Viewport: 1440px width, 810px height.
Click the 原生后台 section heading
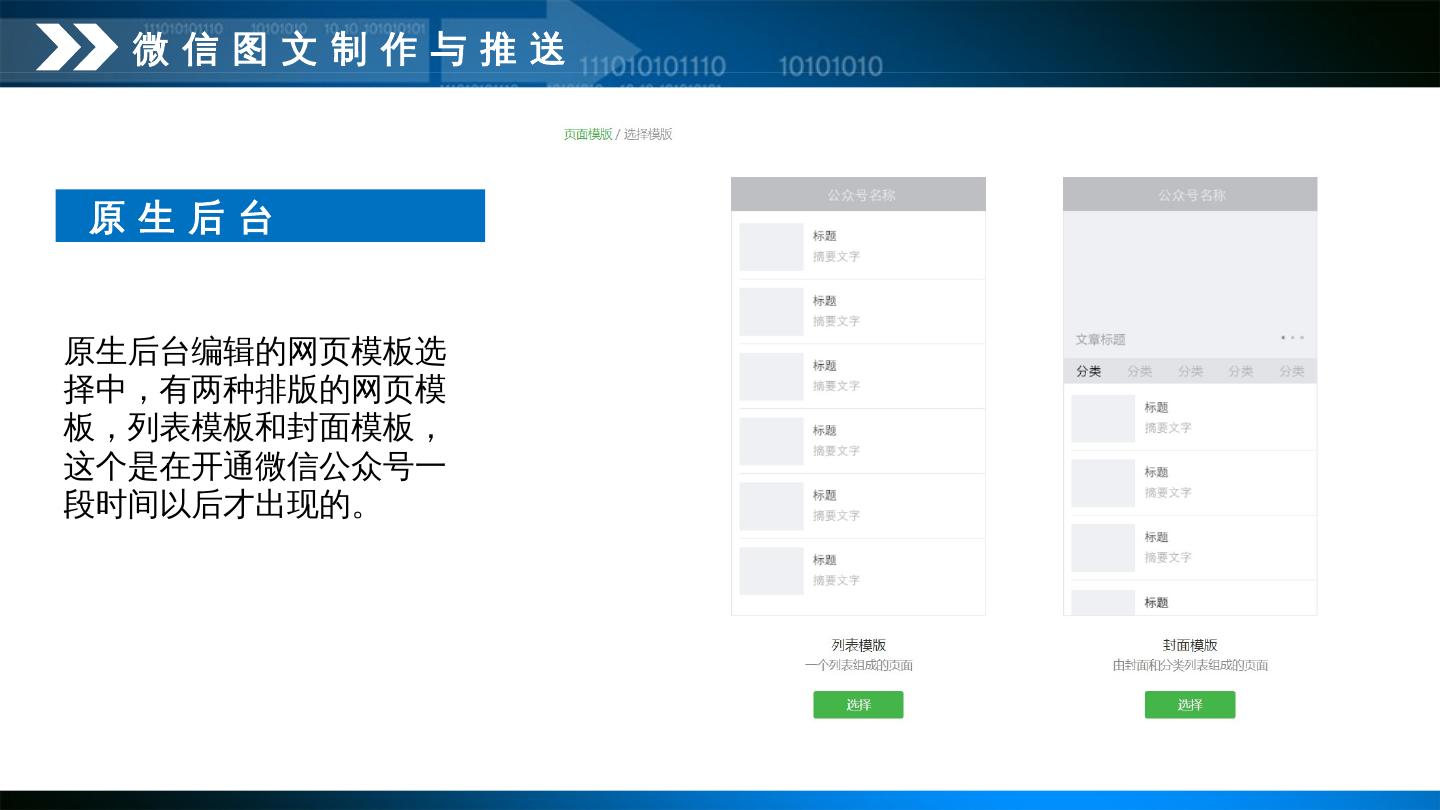tap(270, 216)
